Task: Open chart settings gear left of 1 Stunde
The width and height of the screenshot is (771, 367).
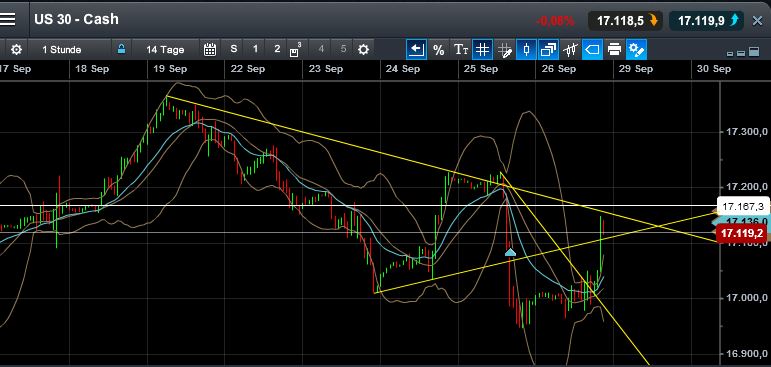Action: [16, 50]
